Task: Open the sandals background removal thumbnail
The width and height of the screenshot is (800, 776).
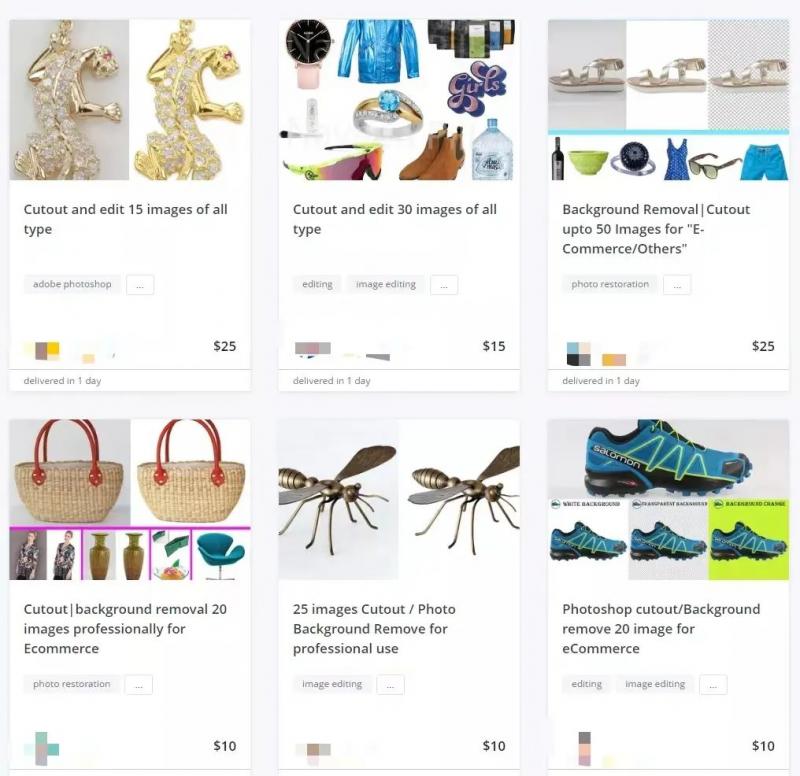Action: pos(668,100)
